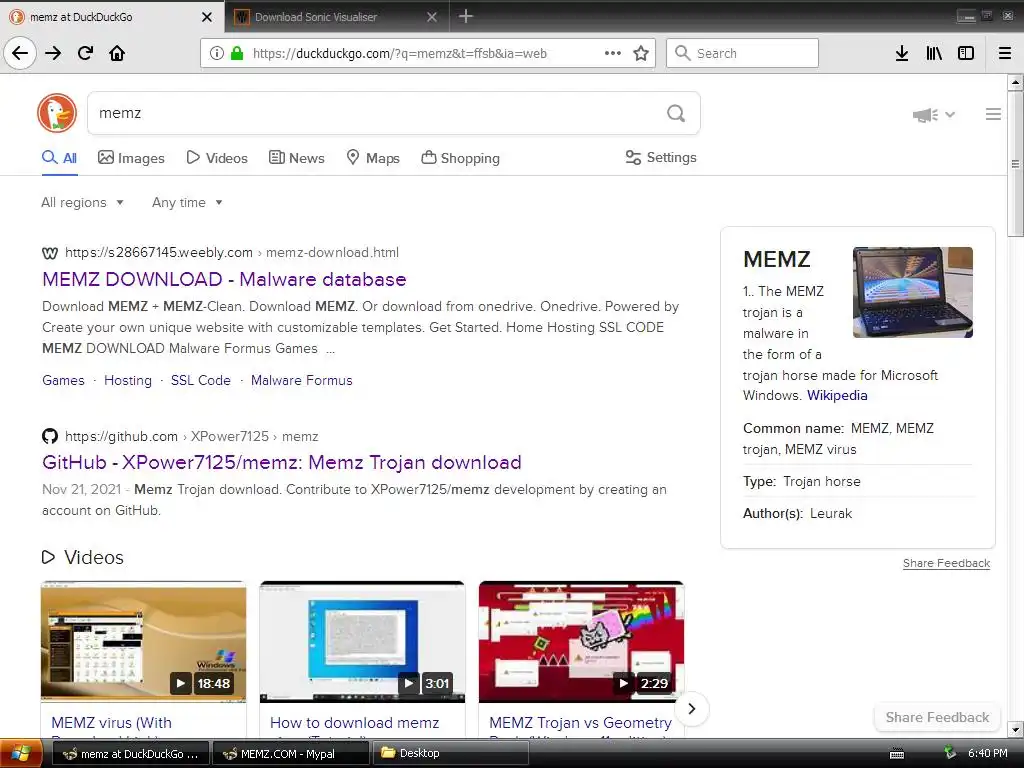Screen dimensions: 1024x768
Task: Open the browser home page
Action: point(117,53)
